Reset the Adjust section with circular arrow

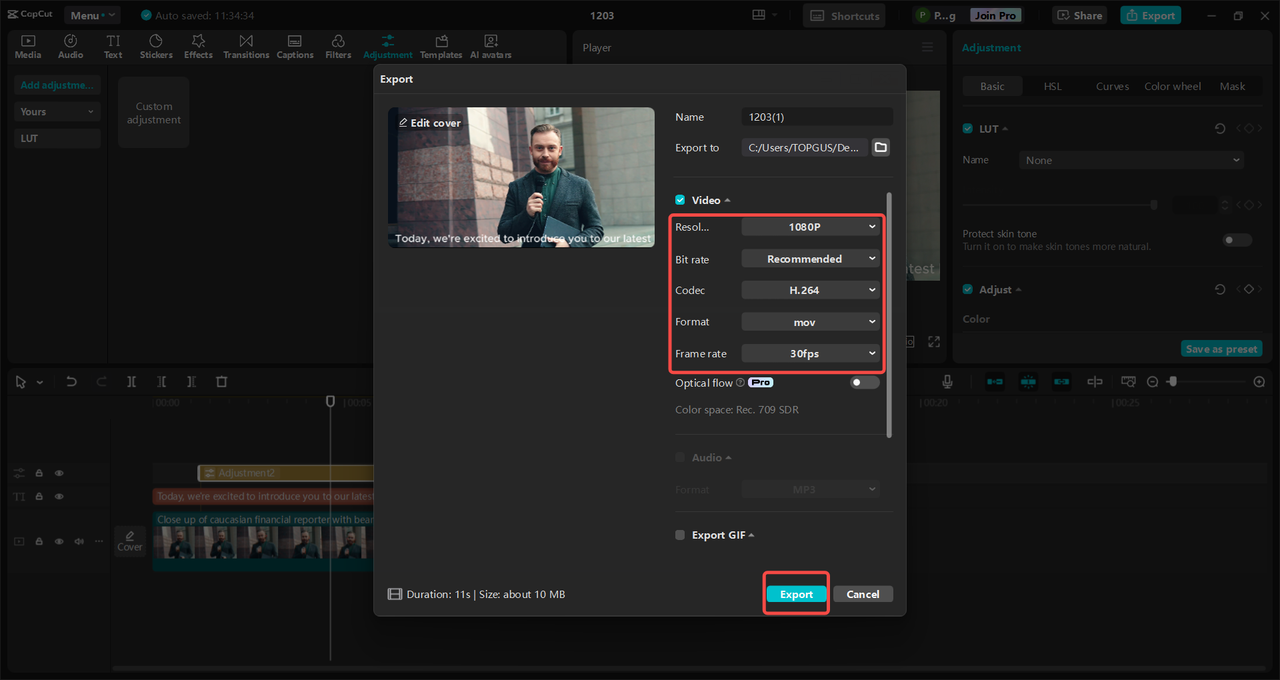[1220, 289]
